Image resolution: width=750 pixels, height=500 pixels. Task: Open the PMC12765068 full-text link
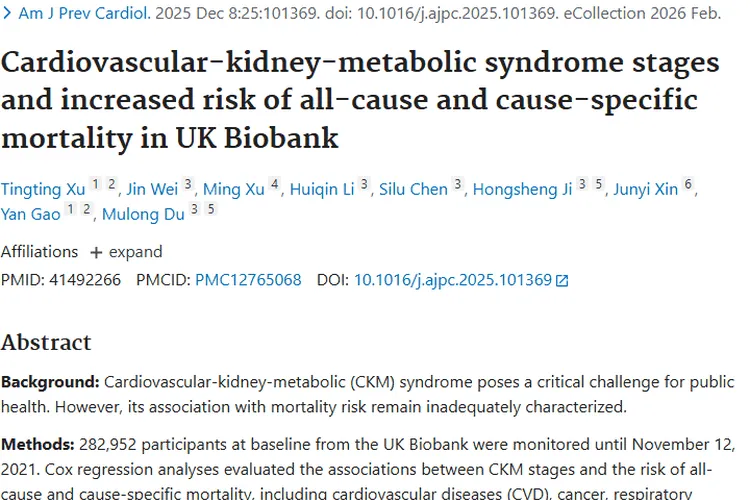[x=248, y=280]
